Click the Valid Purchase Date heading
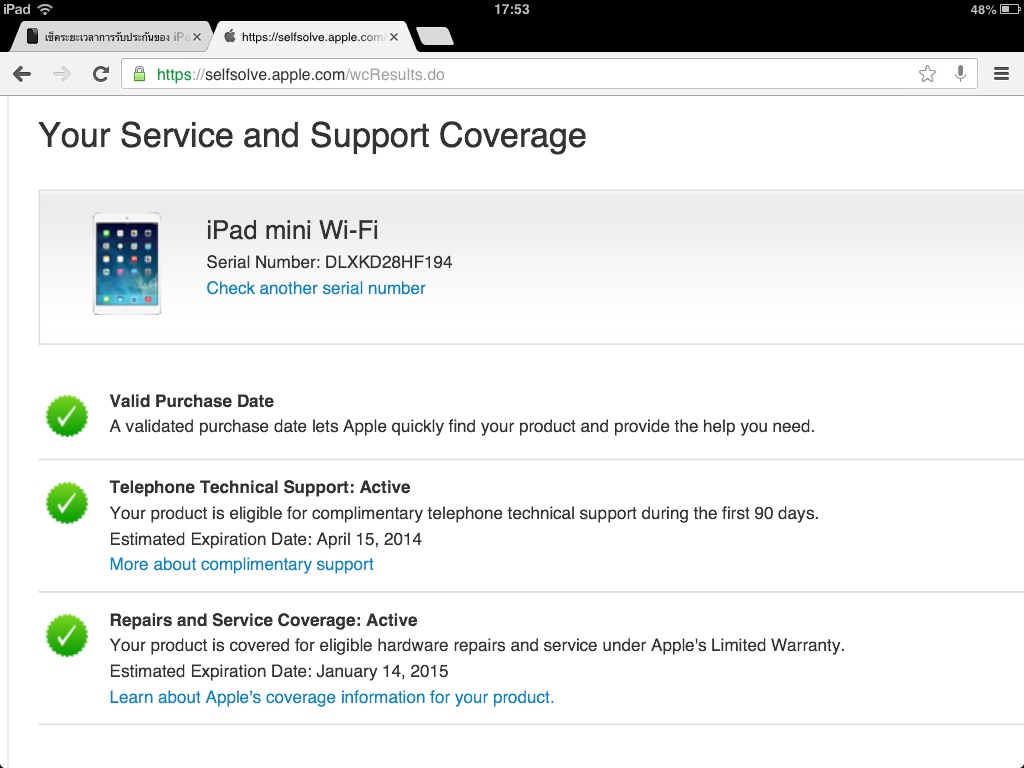Viewport: 1024px width, 768px height. (x=191, y=401)
